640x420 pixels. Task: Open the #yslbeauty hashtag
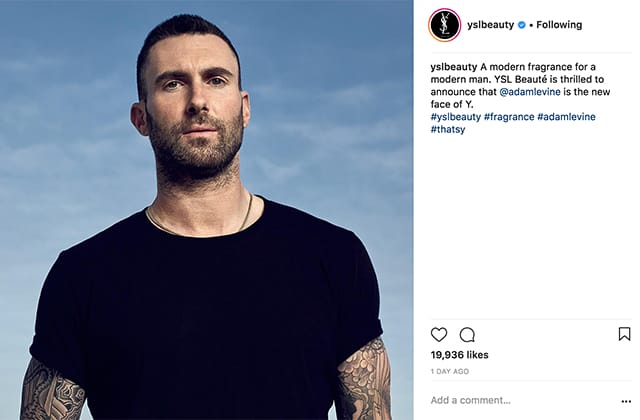456,117
